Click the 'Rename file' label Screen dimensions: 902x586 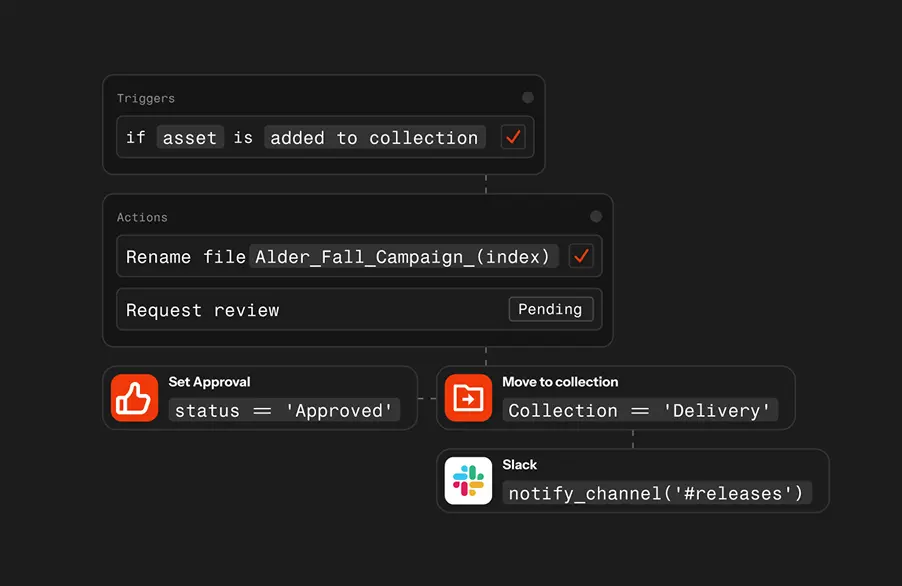pos(186,256)
